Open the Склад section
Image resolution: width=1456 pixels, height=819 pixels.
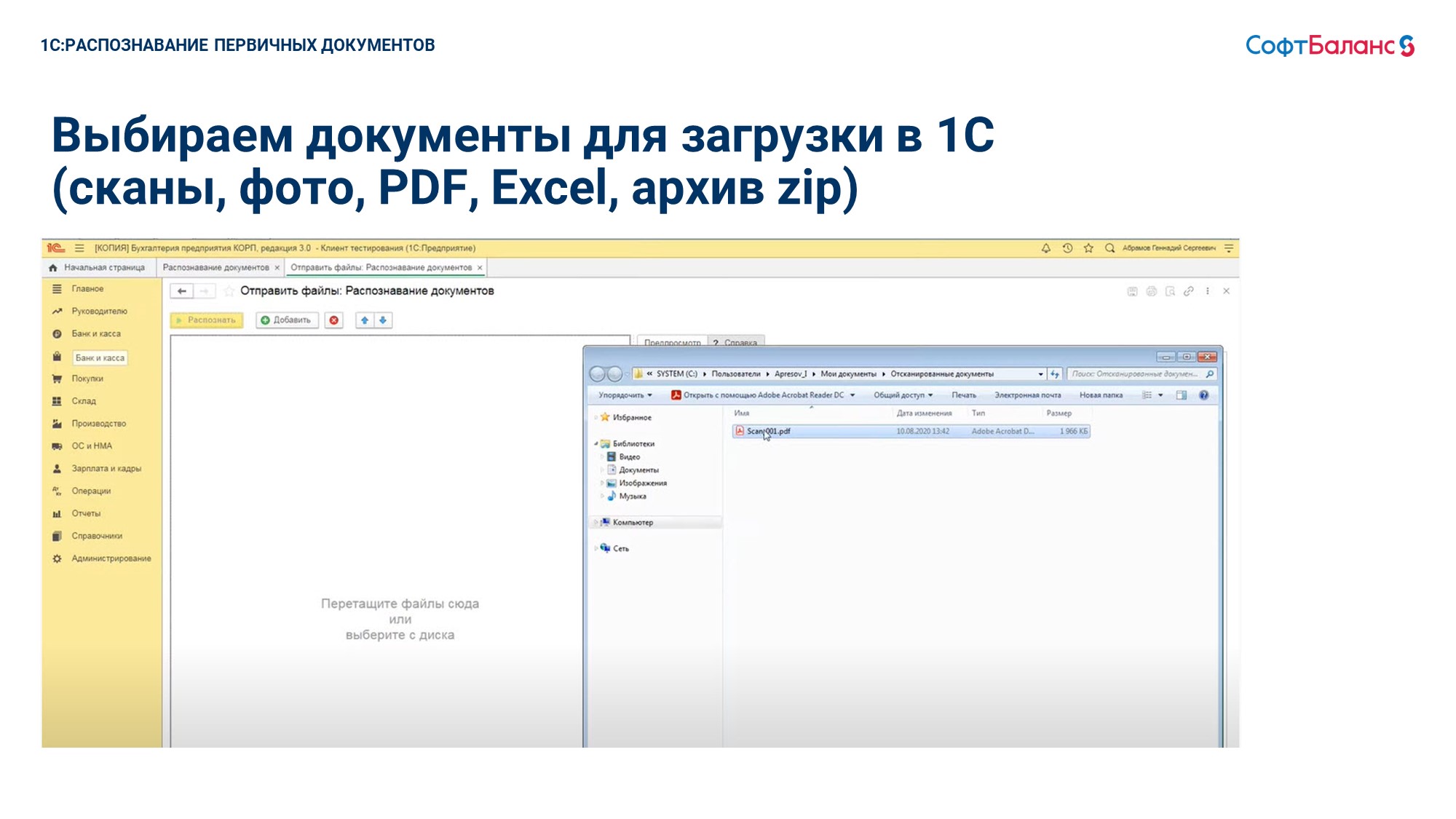pyautogui.click(x=84, y=401)
